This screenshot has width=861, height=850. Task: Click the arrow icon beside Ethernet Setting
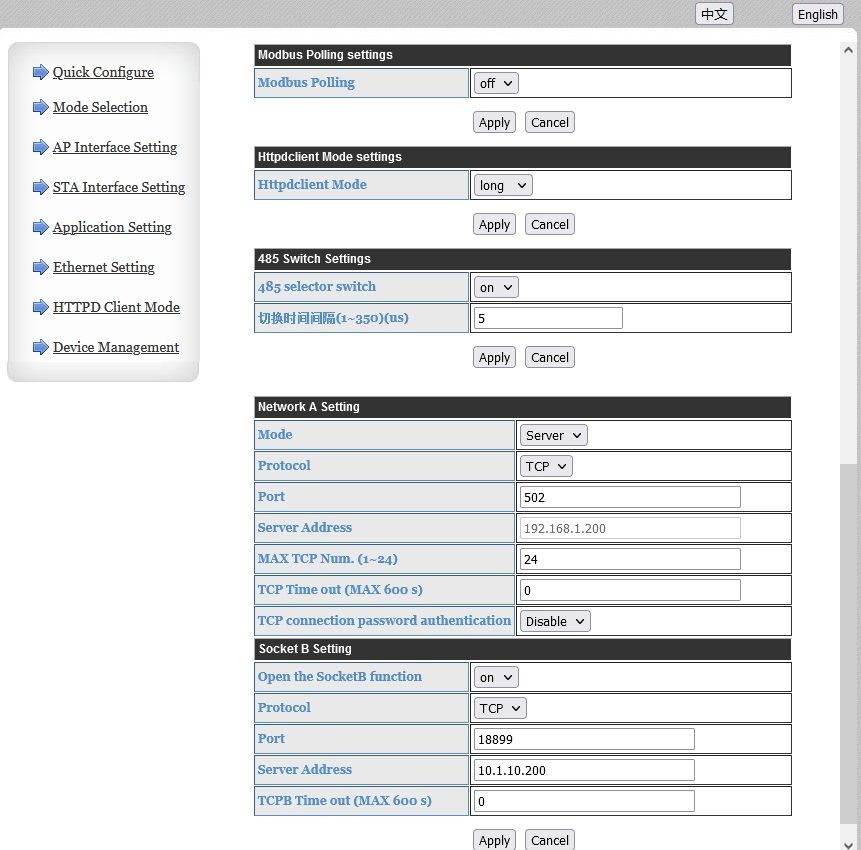[41, 267]
